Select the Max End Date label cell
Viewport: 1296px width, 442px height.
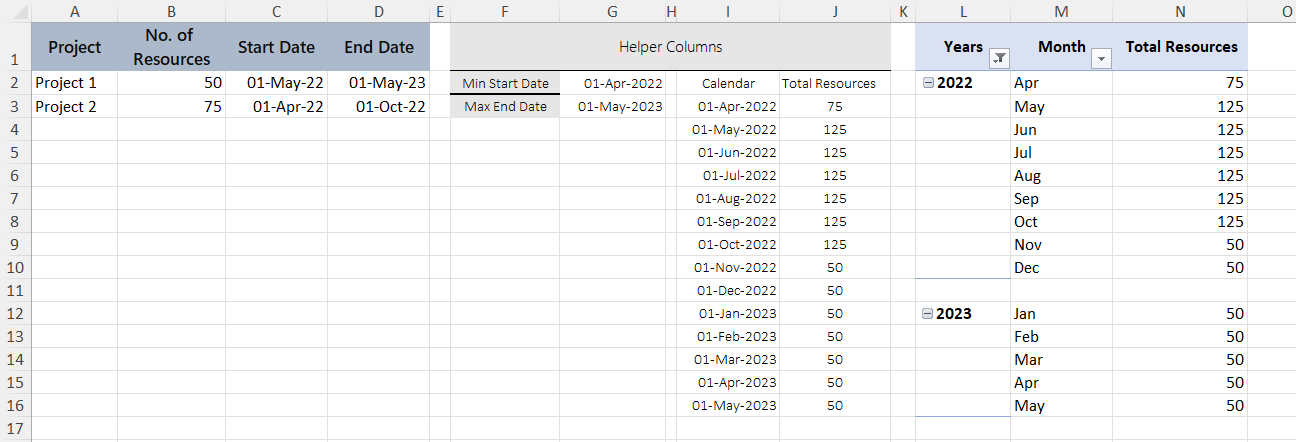(x=505, y=106)
